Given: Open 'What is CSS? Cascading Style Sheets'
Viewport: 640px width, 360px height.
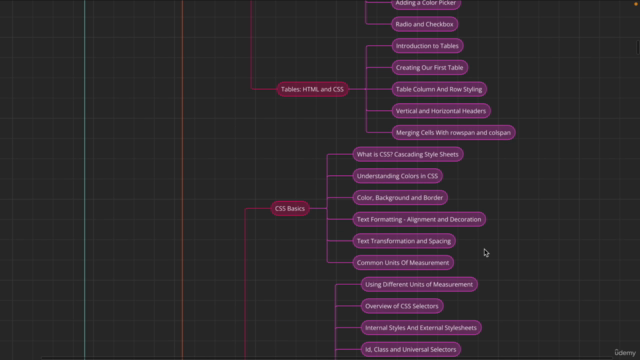Looking at the screenshot, I should click(408, 154).
